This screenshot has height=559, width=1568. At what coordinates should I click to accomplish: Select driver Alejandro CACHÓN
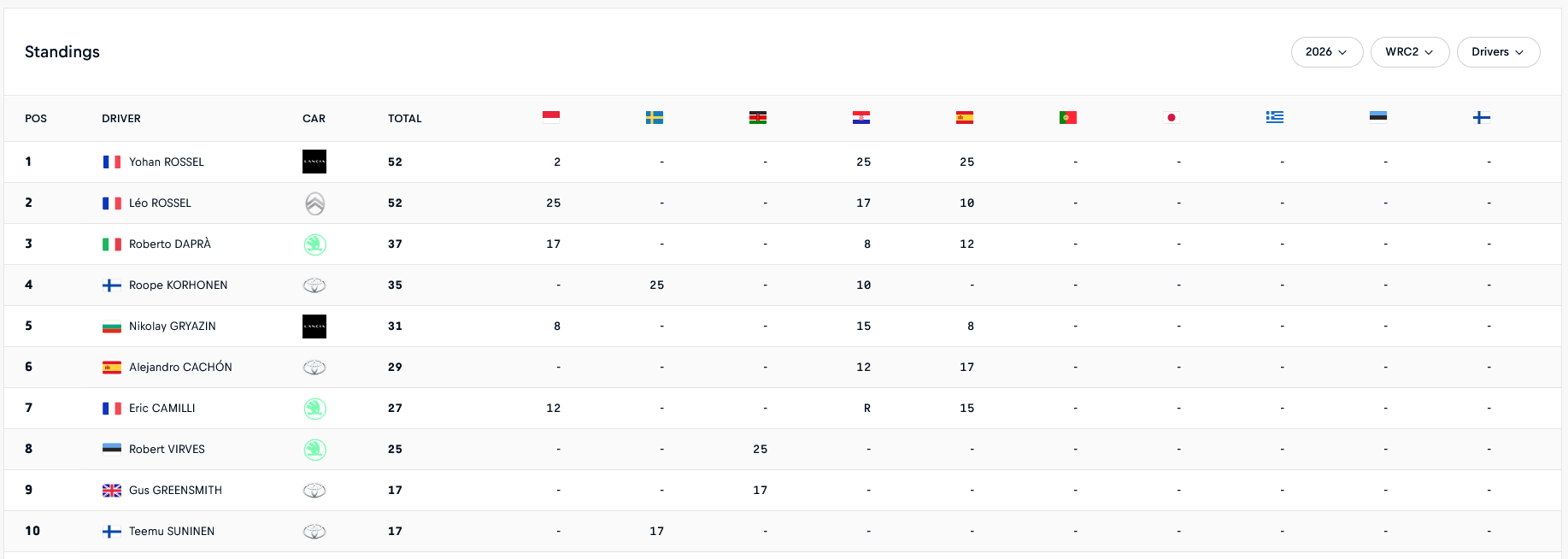pyautogui.click(x=180, y=368)
